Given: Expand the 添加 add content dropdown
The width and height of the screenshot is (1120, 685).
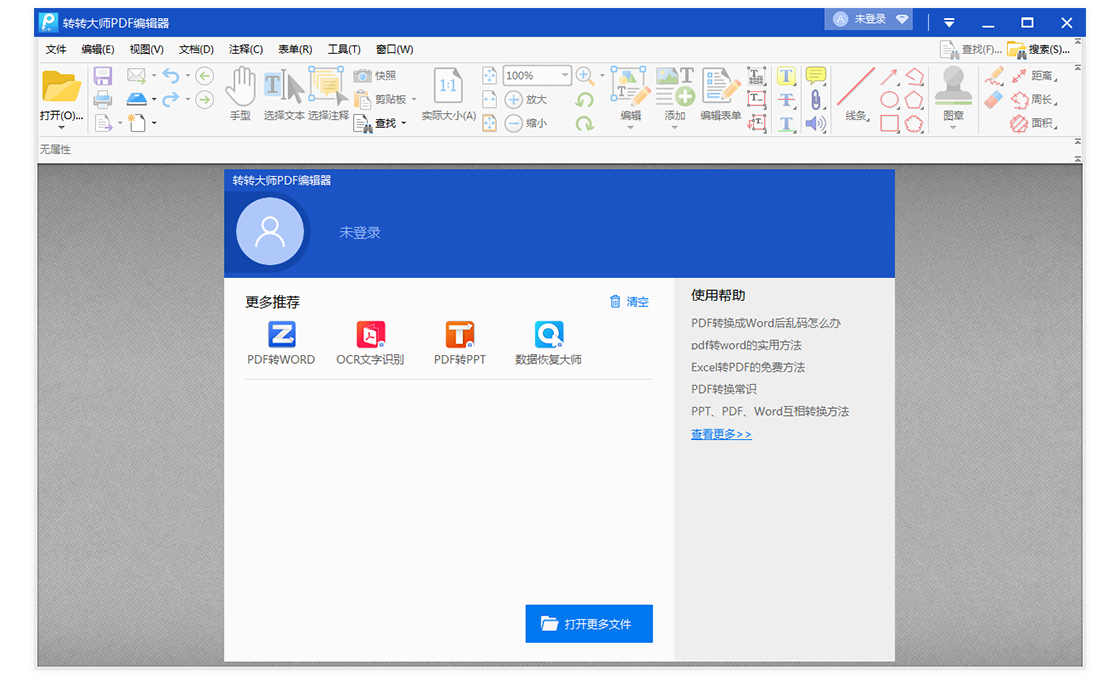Looking at the screenshot, I should point(674,127).
